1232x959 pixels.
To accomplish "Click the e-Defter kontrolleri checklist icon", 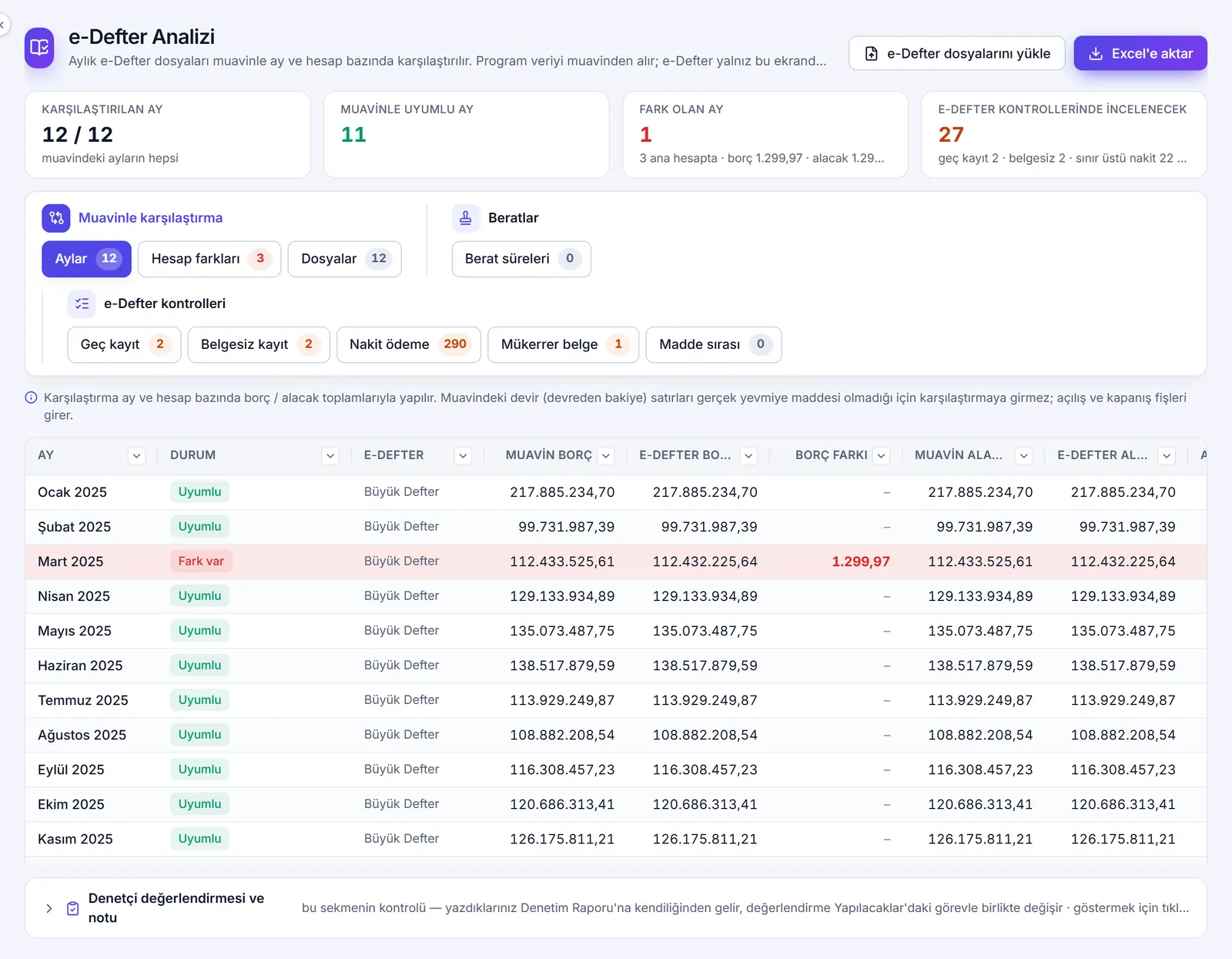I will [82, 303].
